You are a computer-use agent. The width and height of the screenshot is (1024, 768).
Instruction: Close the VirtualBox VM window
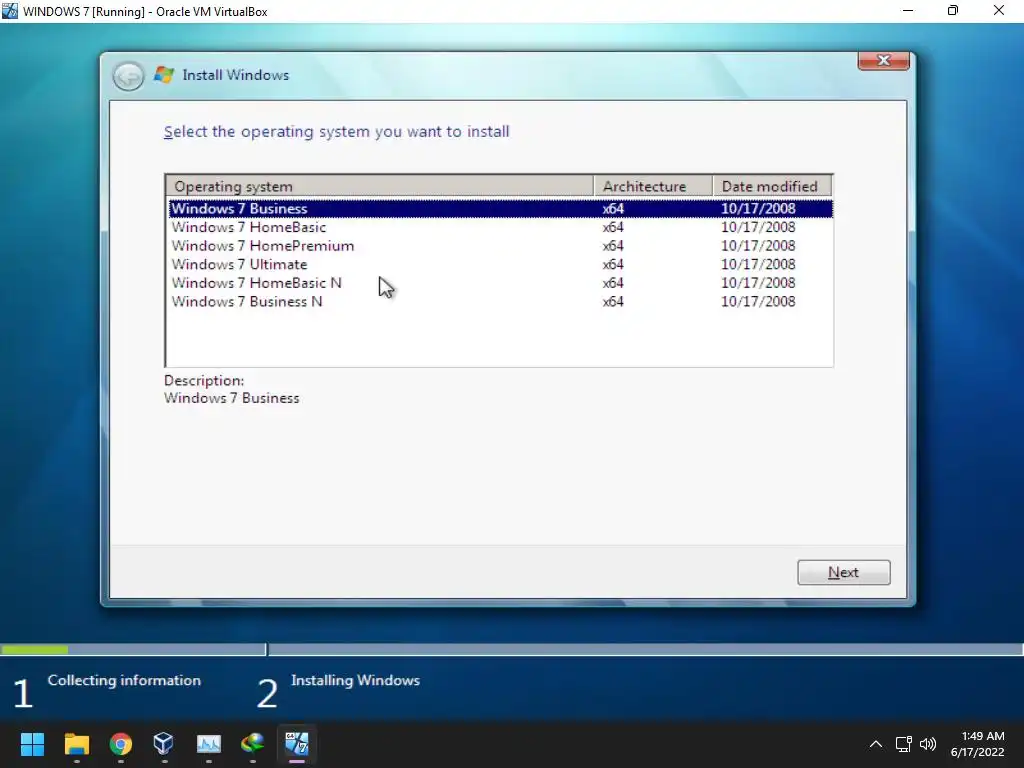tap(999, 10)
